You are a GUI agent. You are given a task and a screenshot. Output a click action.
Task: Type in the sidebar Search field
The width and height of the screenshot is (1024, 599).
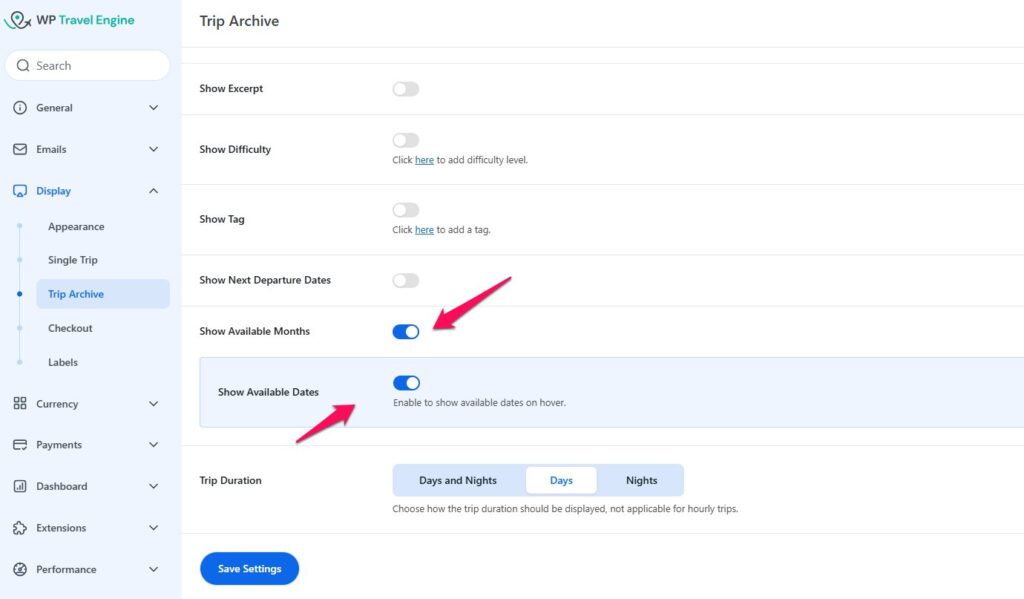click(x=95, y=66)
